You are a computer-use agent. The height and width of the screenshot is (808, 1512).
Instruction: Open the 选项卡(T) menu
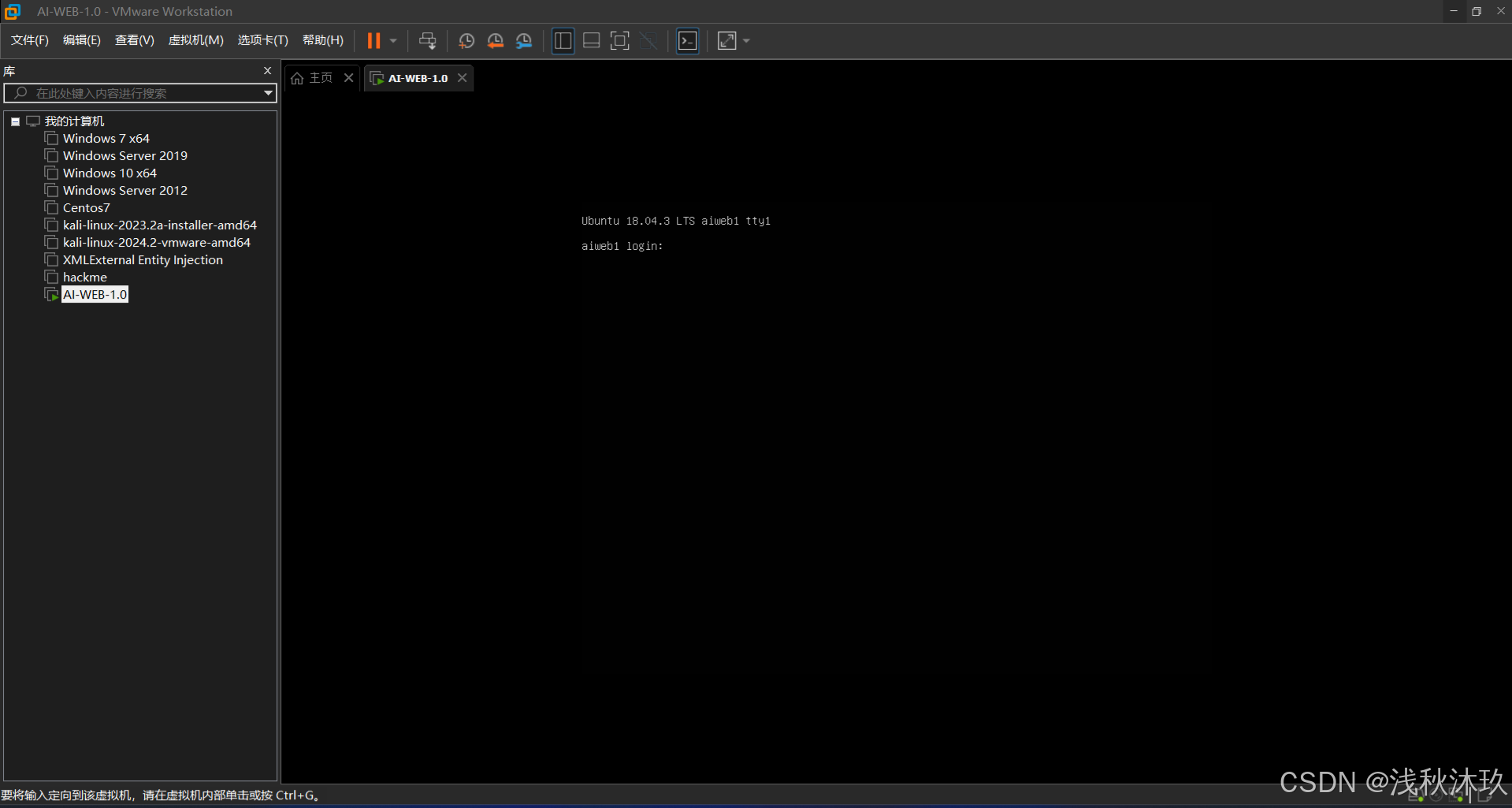coord(263,40)
